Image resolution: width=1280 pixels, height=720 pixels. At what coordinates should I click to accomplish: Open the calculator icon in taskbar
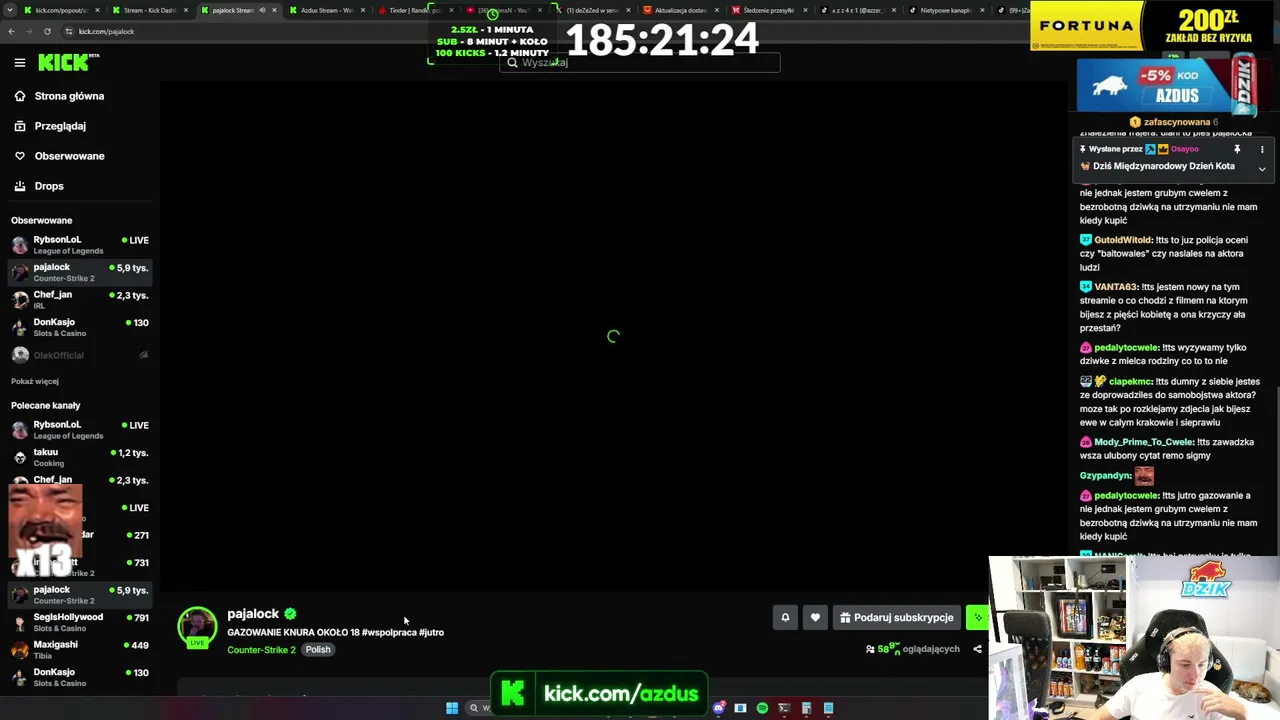pyautogui.click(x=806, y=708)
